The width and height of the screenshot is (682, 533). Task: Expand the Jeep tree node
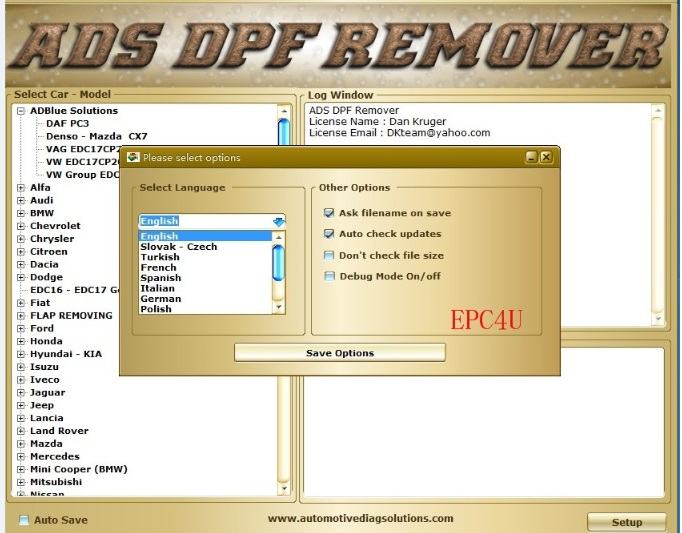click(20, 406)
